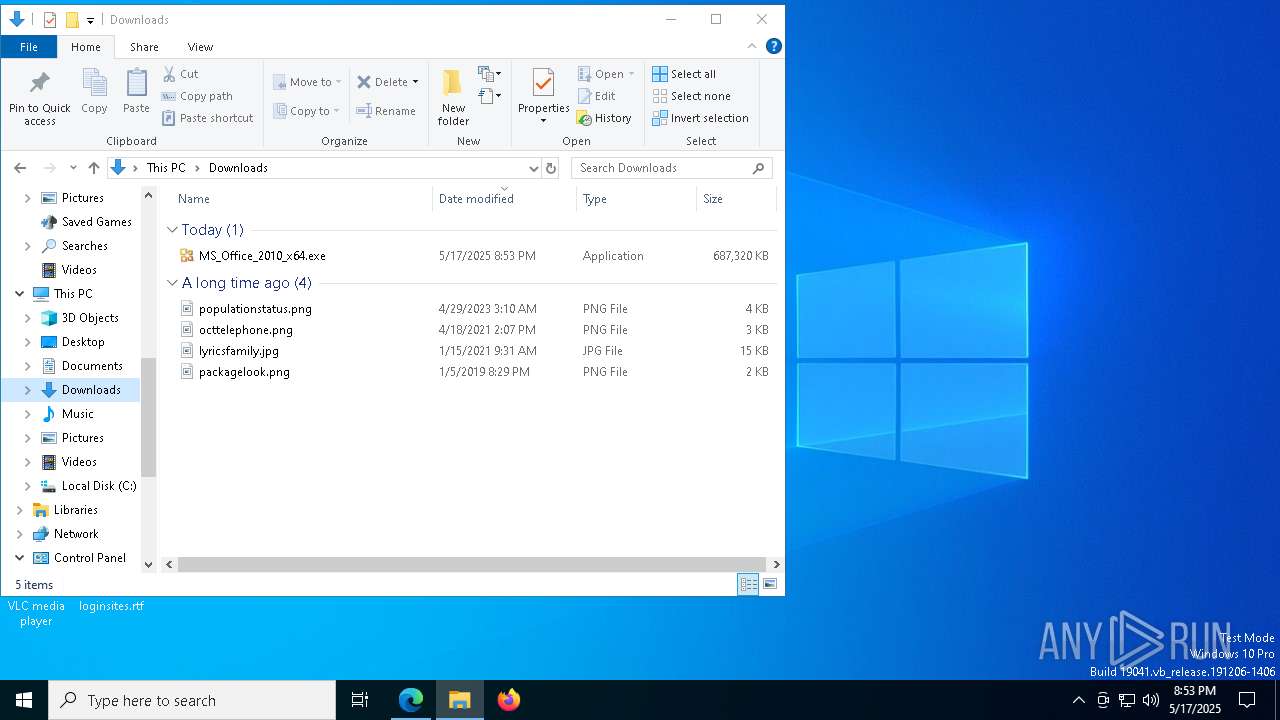
Task: Click the Rename command
Action: [386, 111]
